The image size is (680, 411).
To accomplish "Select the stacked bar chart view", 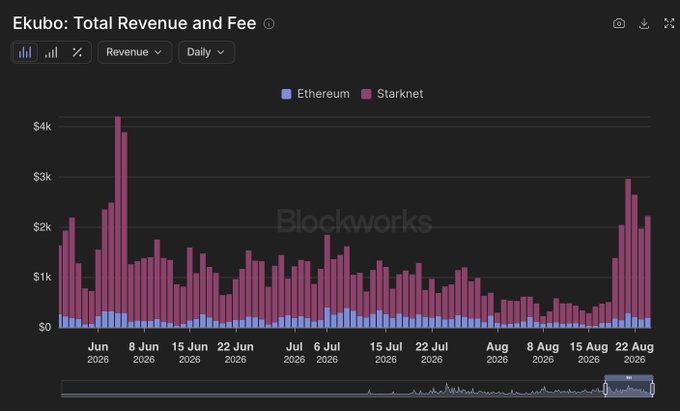I will pos(25,52).
